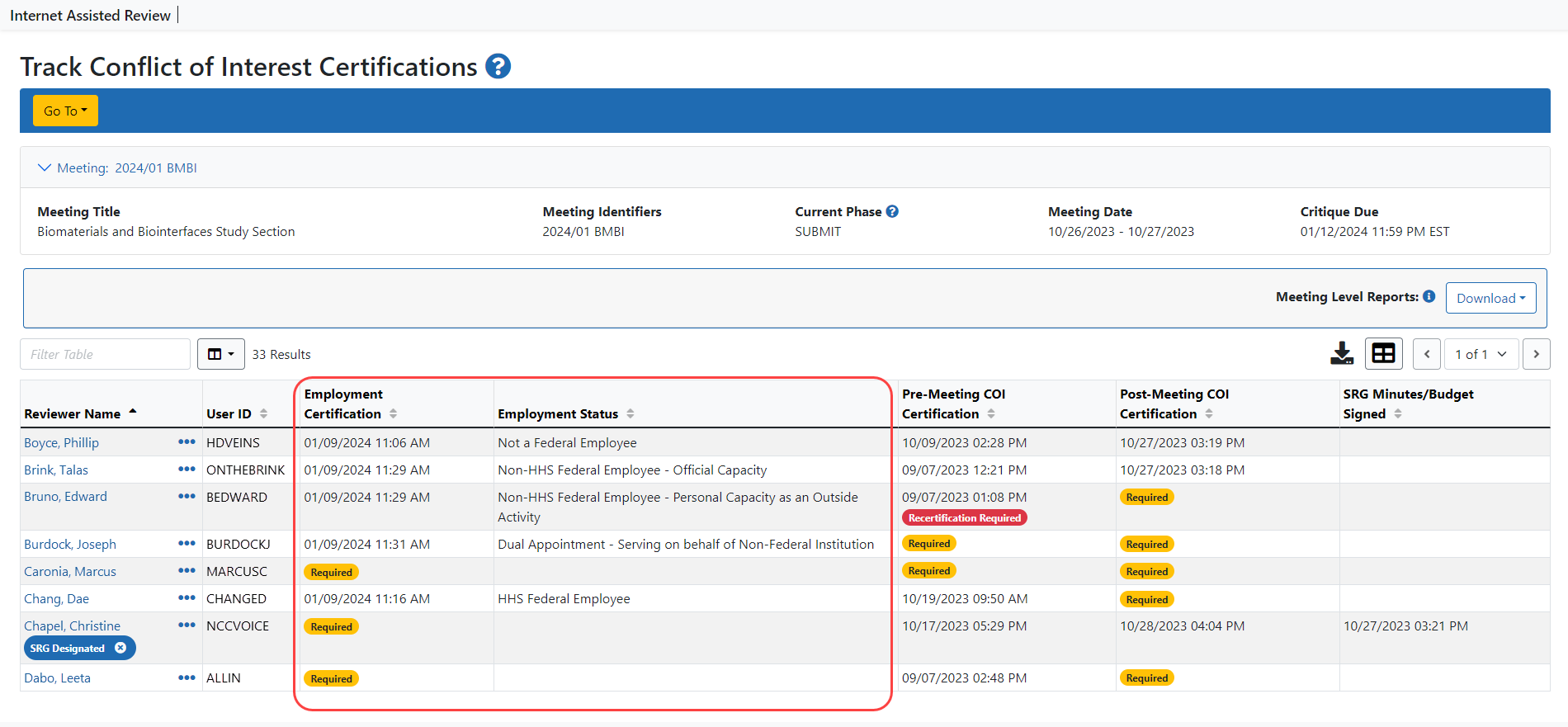This screenshot has height=727, width=1568.
Task: Open reviewer Bruno, Edward link
Action: click(65, 497)
